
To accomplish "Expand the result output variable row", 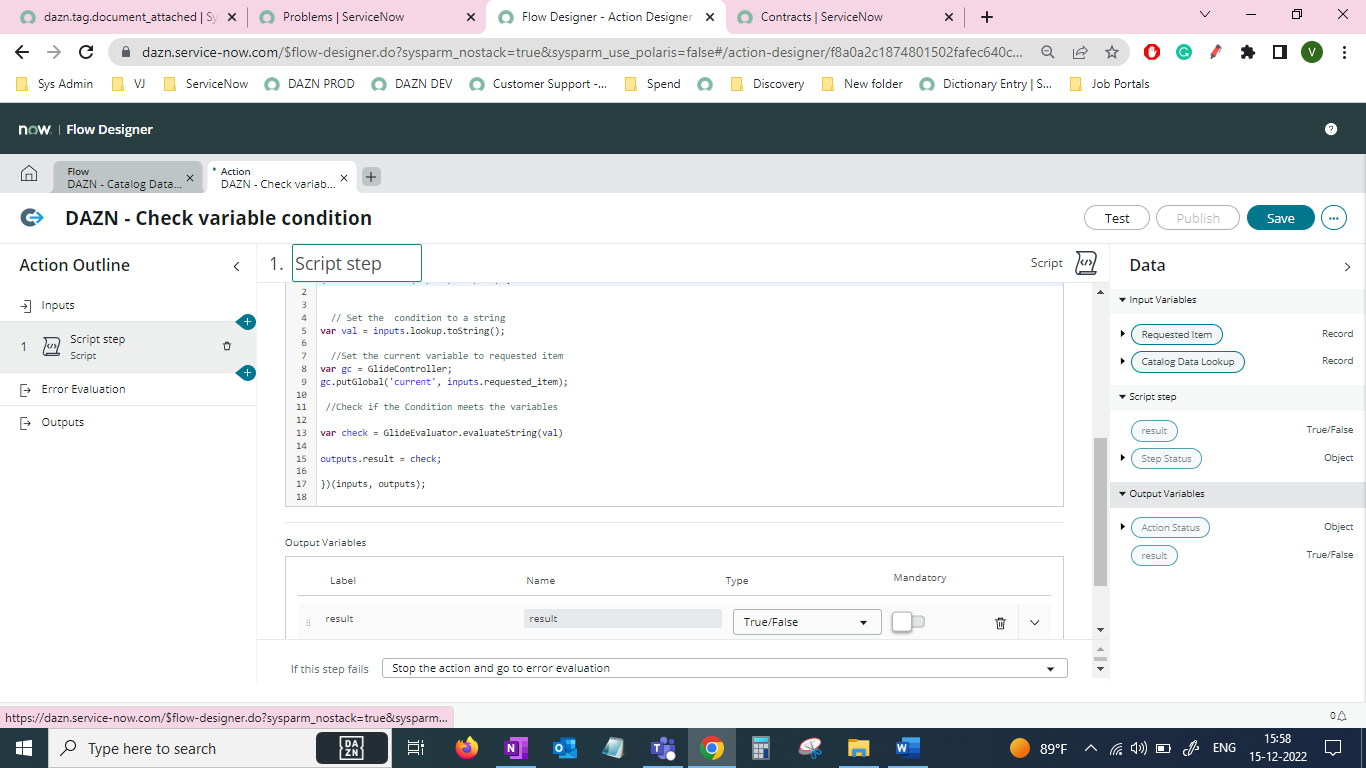I will point(1035,622).
